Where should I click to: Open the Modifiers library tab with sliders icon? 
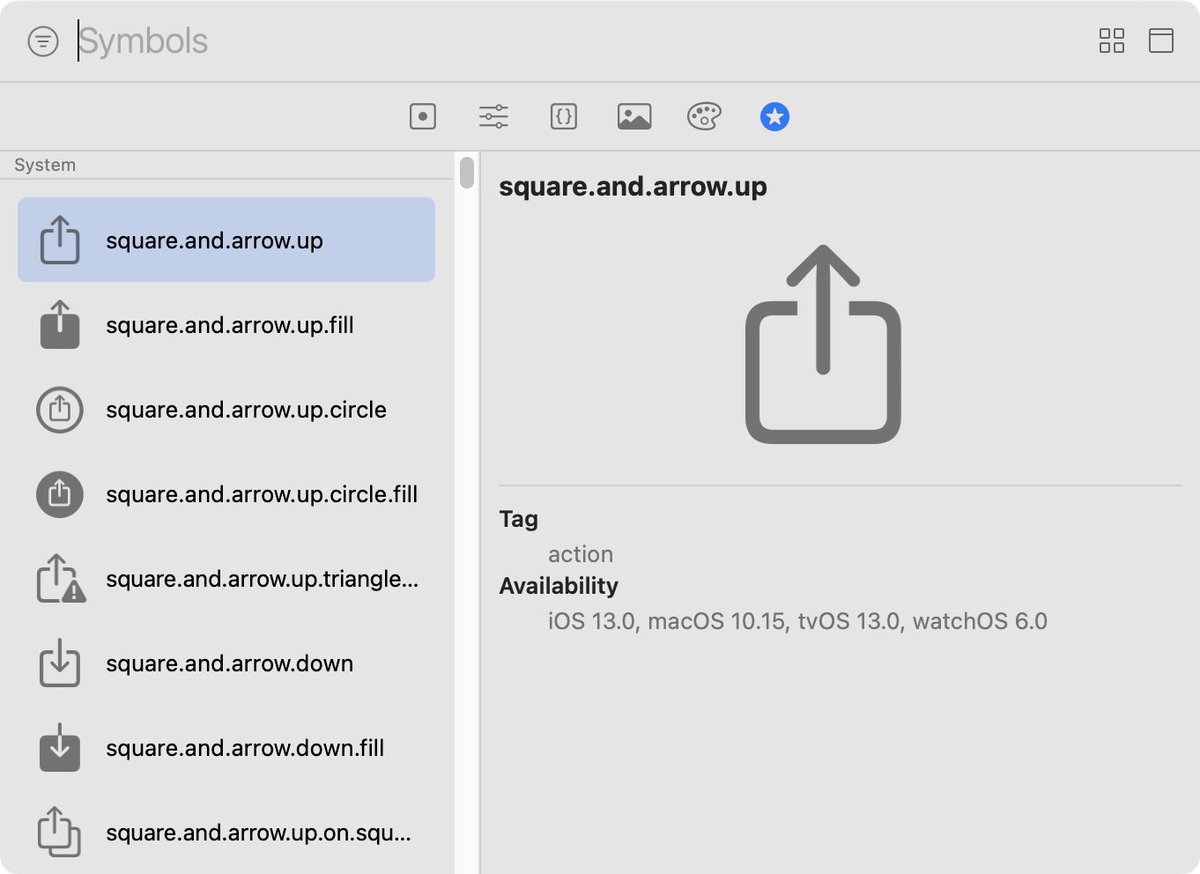493,117
